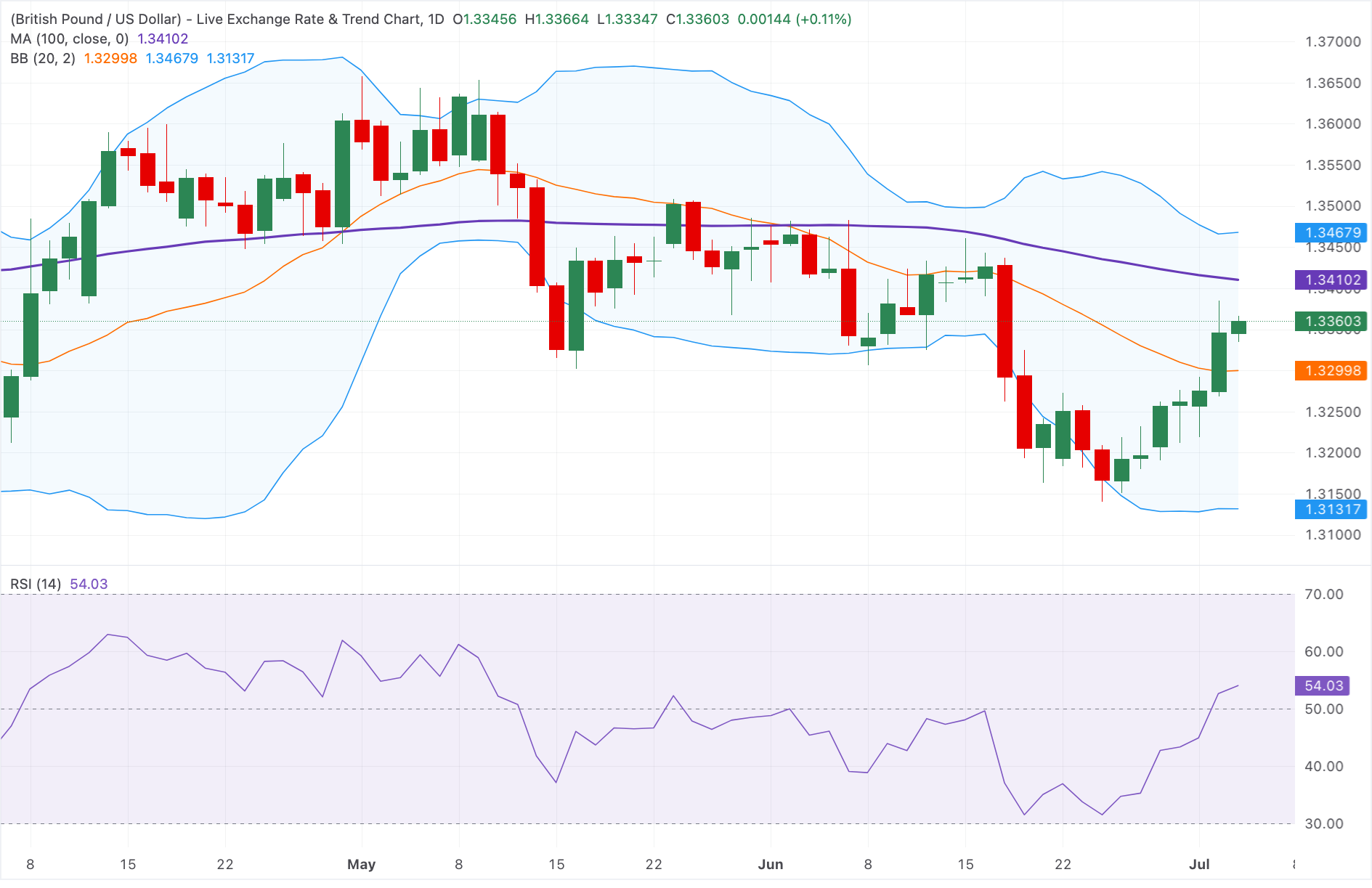The image size is (1372, 888).
Task: Click the high price H1.33664 in header
Action: coord(556,19)
